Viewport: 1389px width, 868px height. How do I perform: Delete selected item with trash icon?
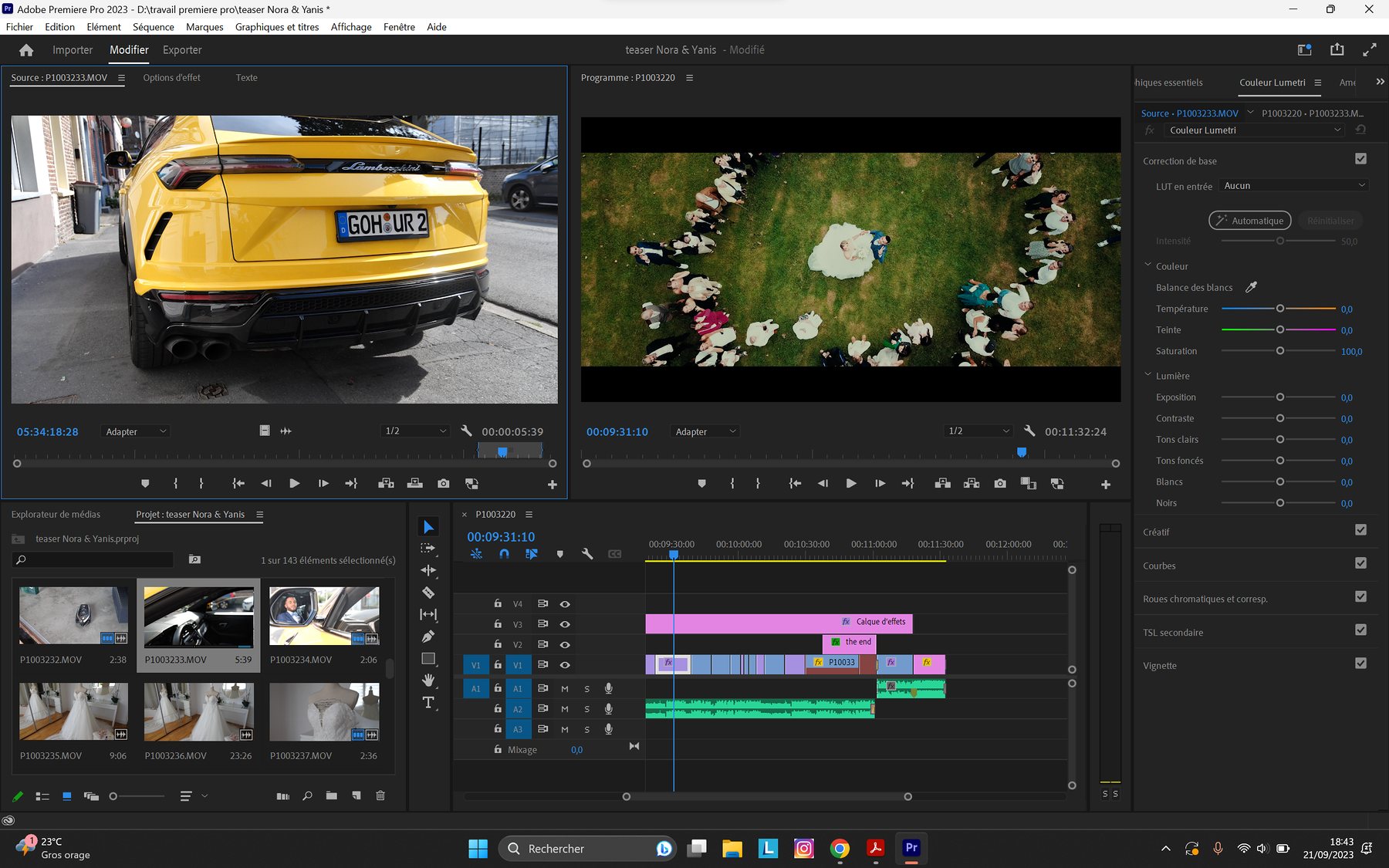tap(380, 795)
